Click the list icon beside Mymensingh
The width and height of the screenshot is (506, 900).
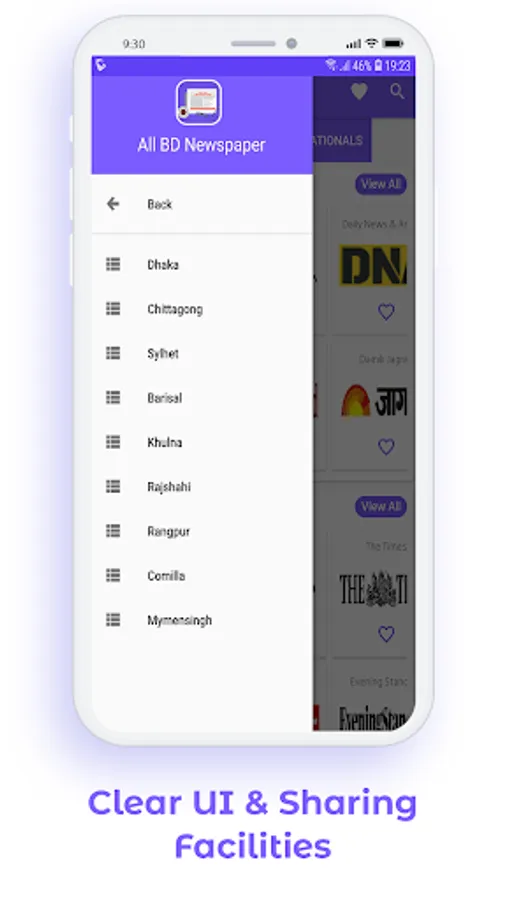113,620
